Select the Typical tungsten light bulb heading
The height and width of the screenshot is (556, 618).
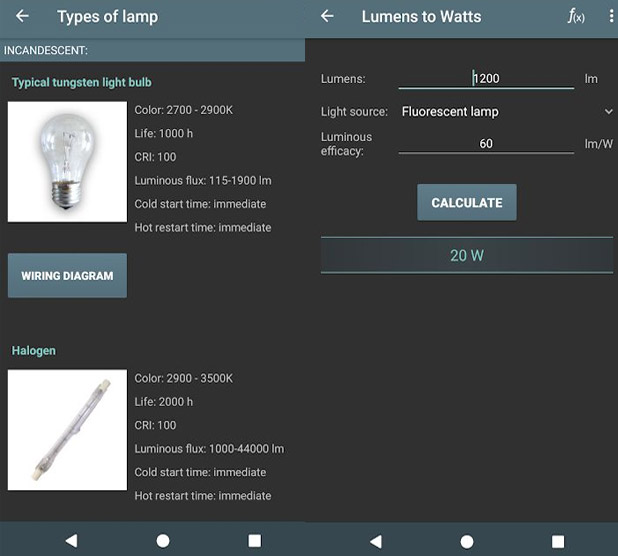82,82
